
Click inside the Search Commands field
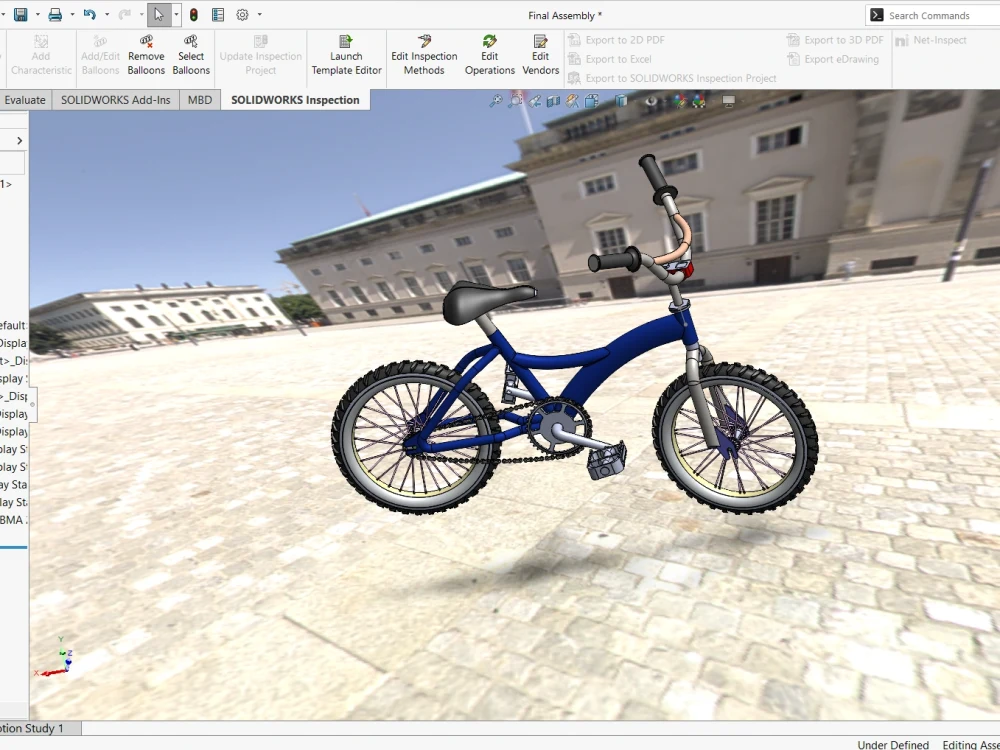tap(930, 15)
